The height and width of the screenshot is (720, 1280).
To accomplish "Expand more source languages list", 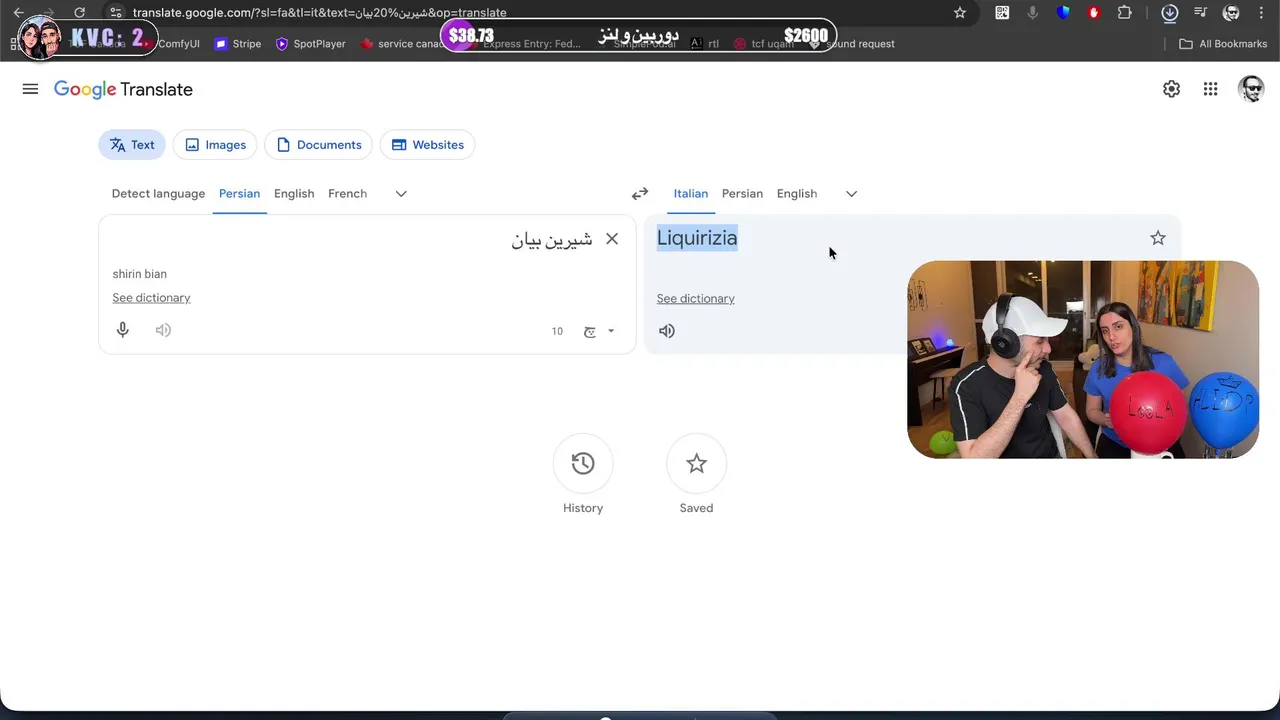I will point(401,194).
